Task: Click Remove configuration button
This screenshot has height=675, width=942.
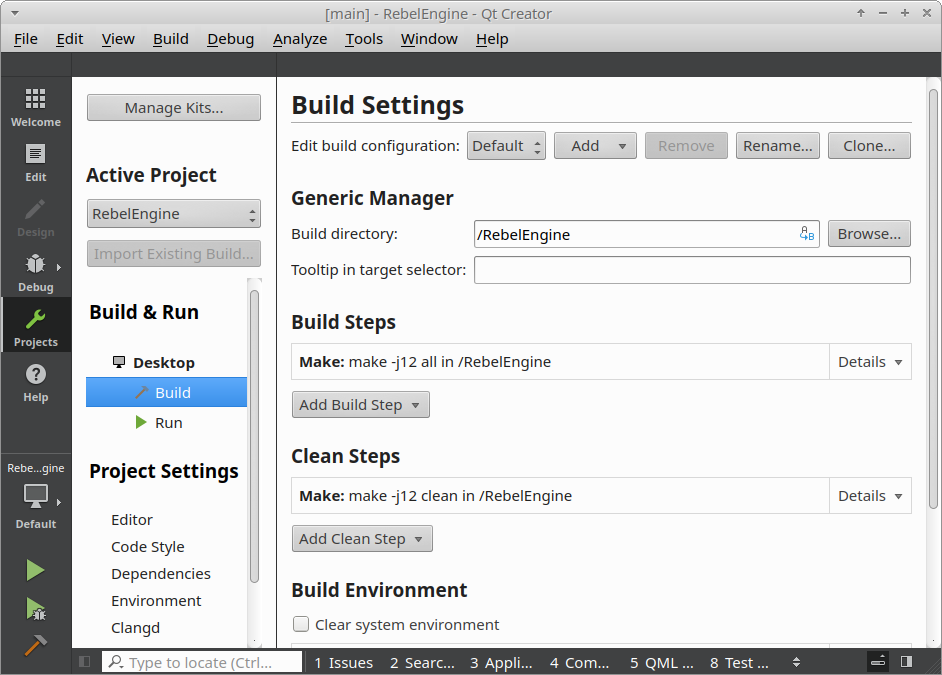Action: click(686, 145)
